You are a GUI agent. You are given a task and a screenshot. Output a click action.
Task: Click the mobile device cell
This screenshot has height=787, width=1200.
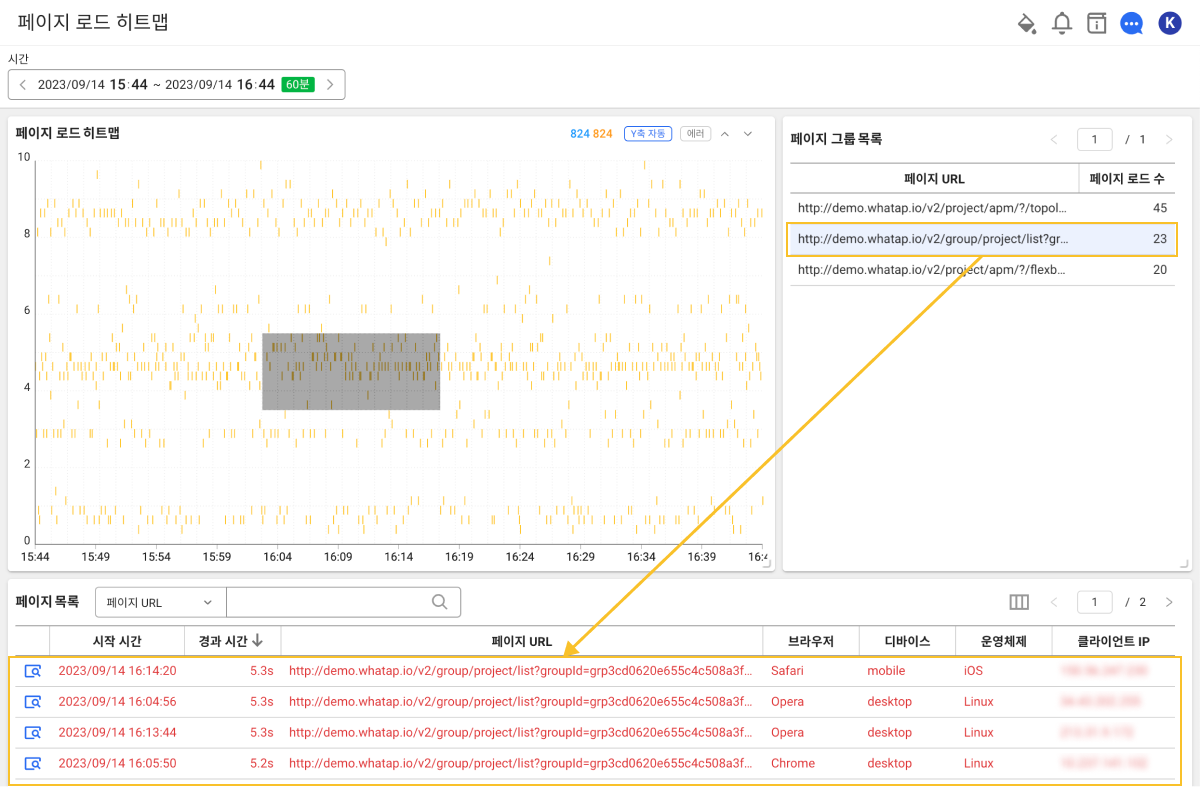click(886, 671)
